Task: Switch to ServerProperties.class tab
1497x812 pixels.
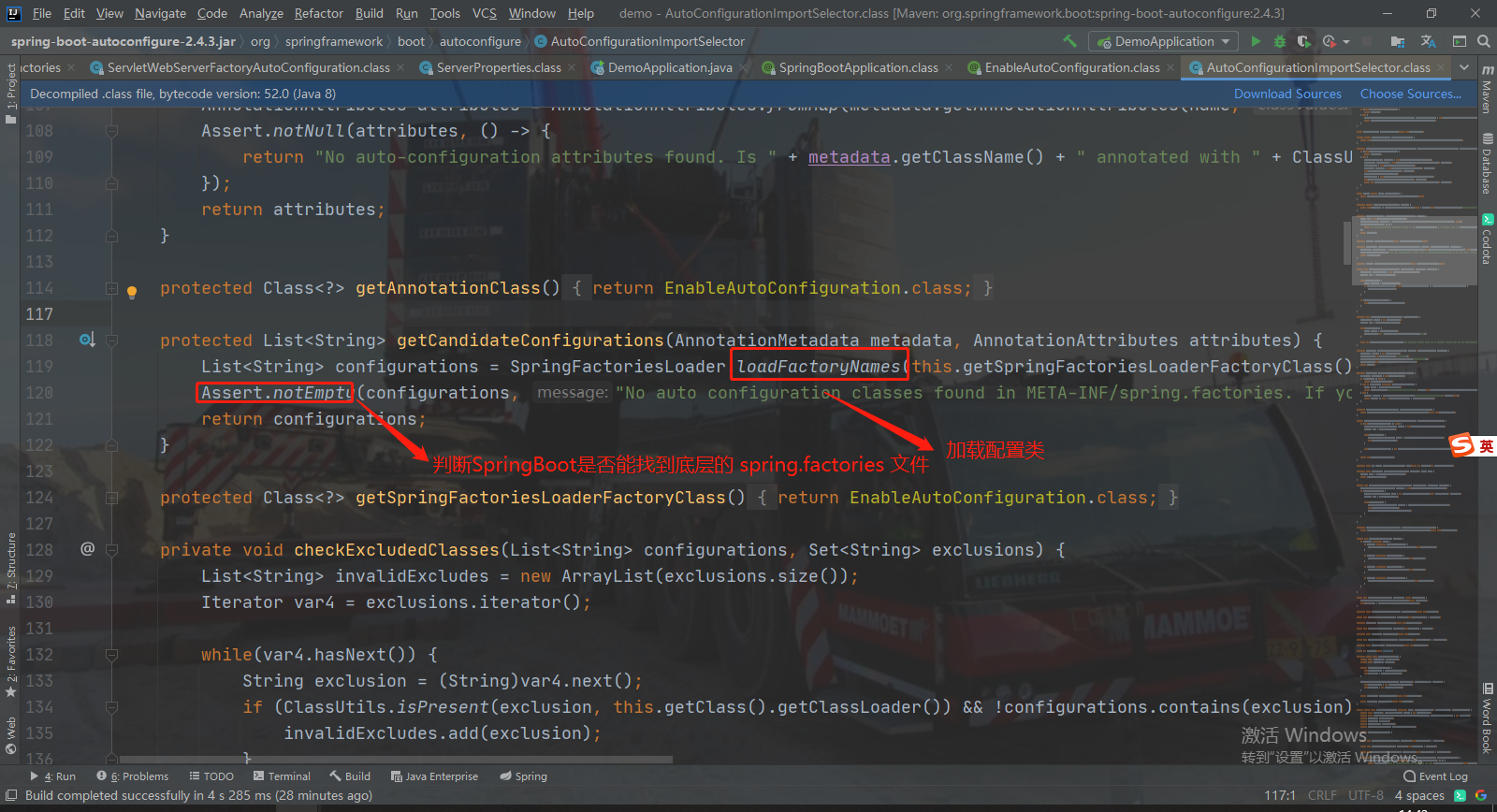Action: [x=499, y=67]
